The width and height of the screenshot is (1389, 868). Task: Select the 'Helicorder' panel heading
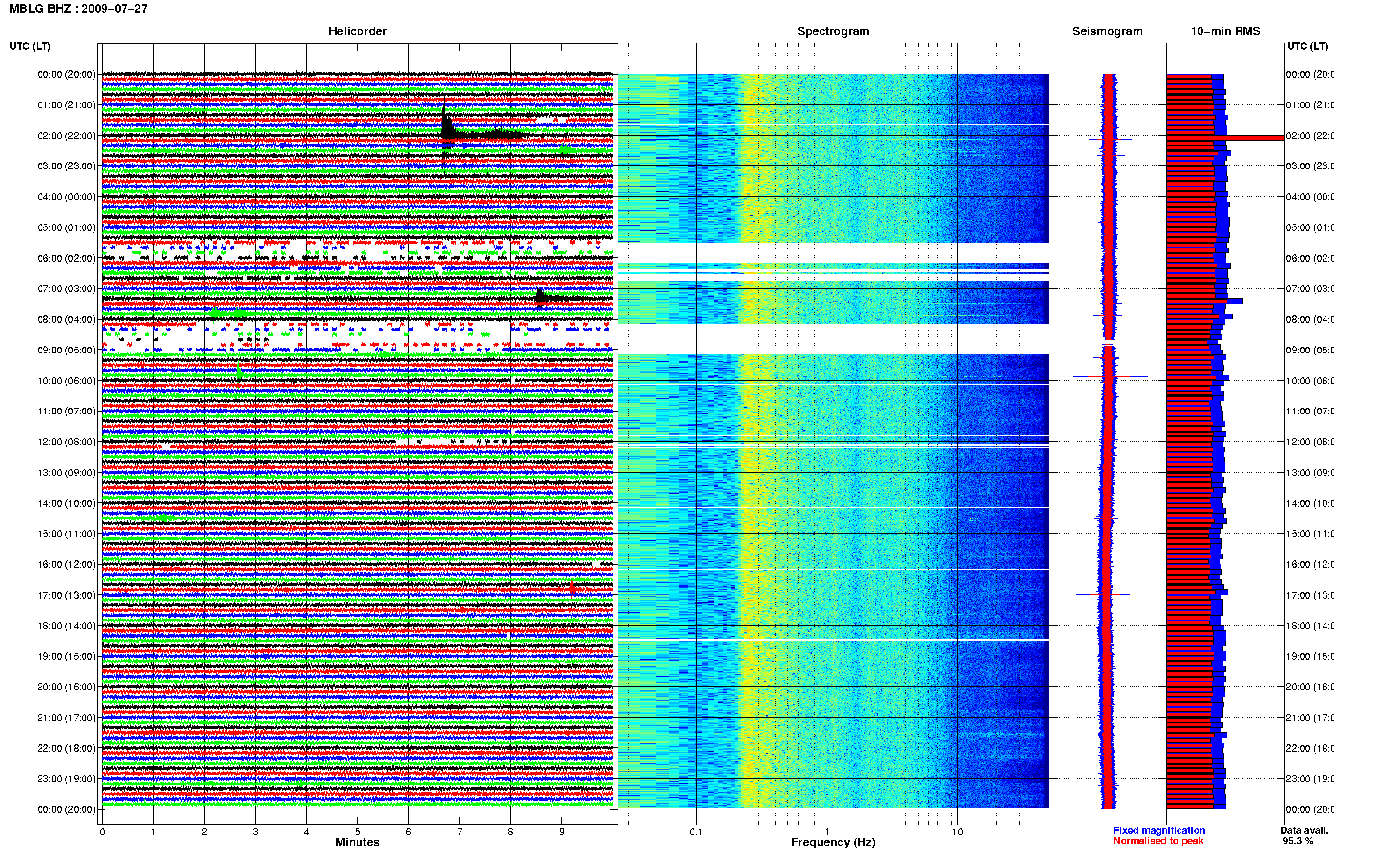[357, 31]
